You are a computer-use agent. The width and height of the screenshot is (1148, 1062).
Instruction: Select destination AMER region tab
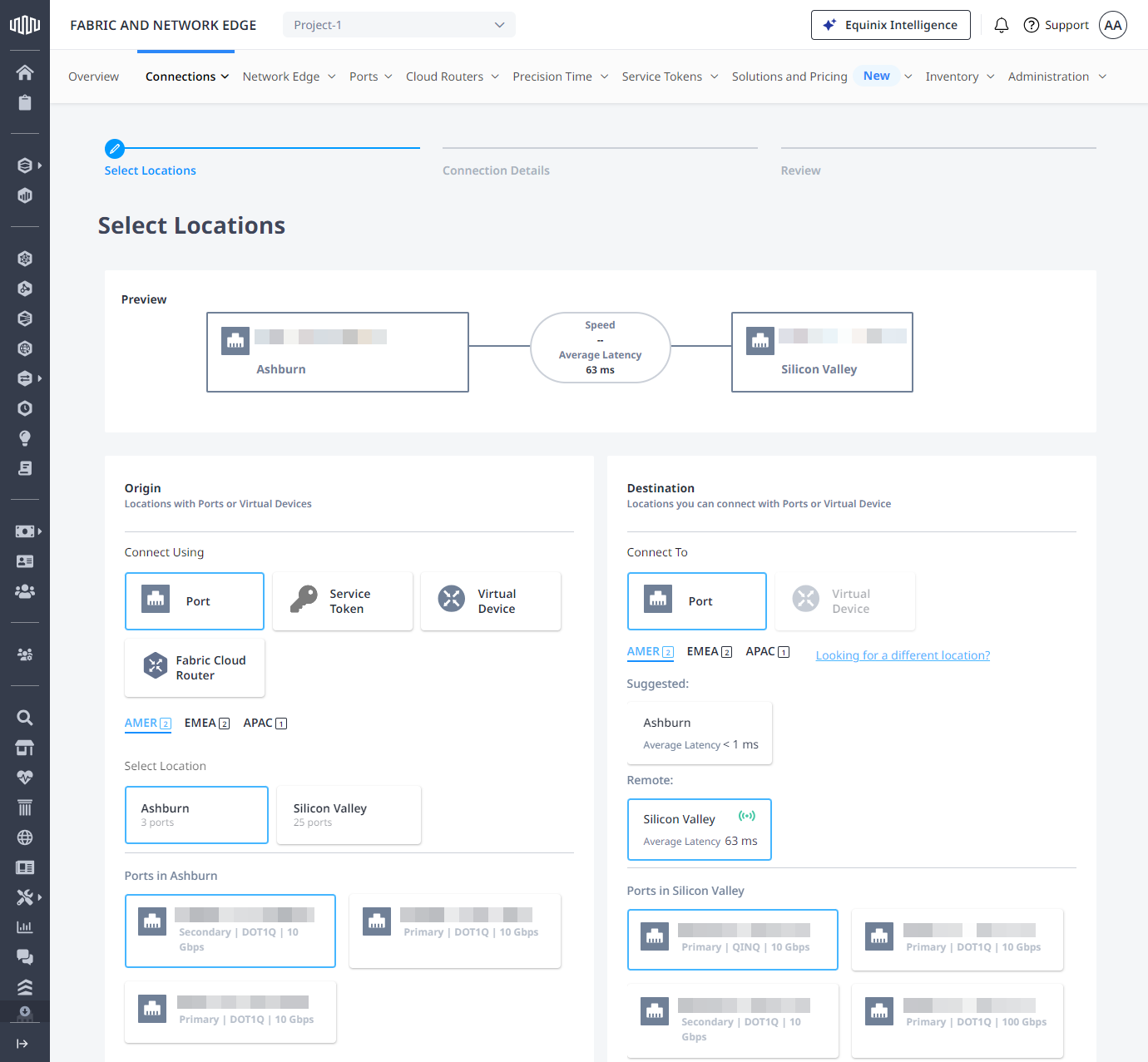(x=651, y=651)
